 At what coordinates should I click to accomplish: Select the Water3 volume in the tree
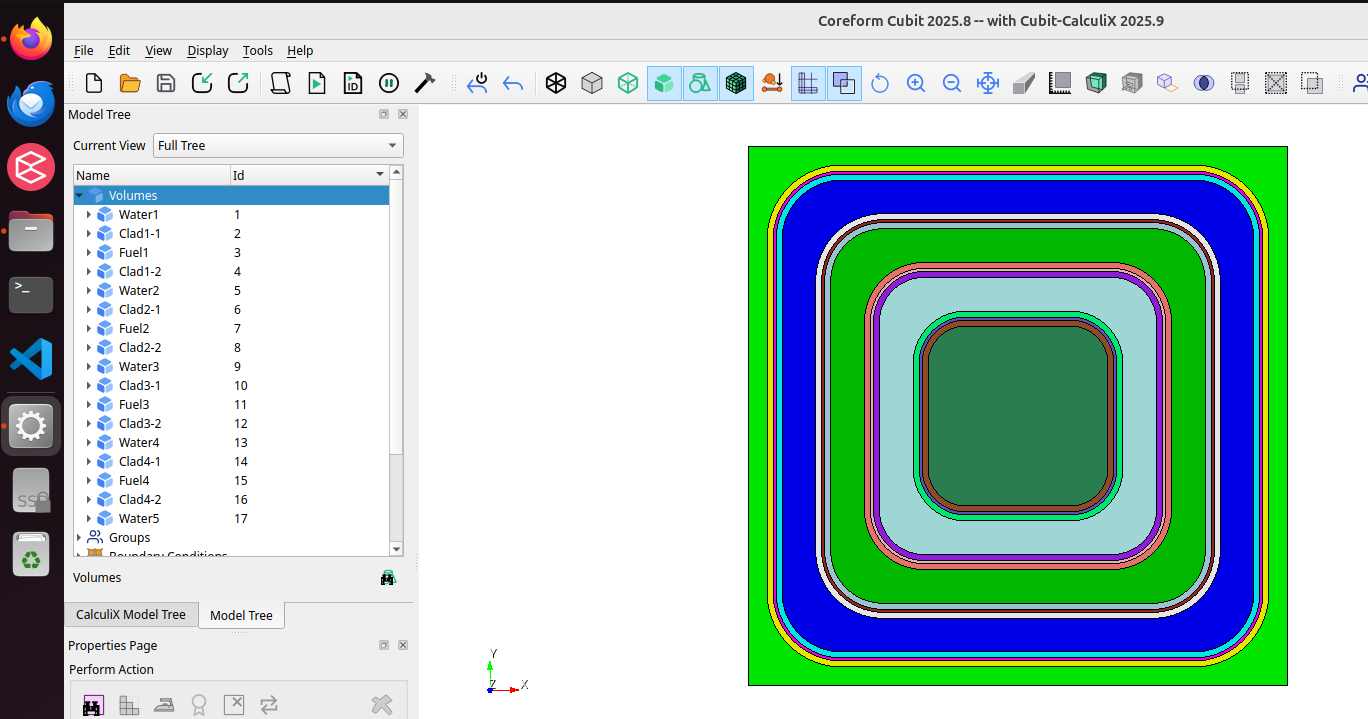click(x=139, y=367)
